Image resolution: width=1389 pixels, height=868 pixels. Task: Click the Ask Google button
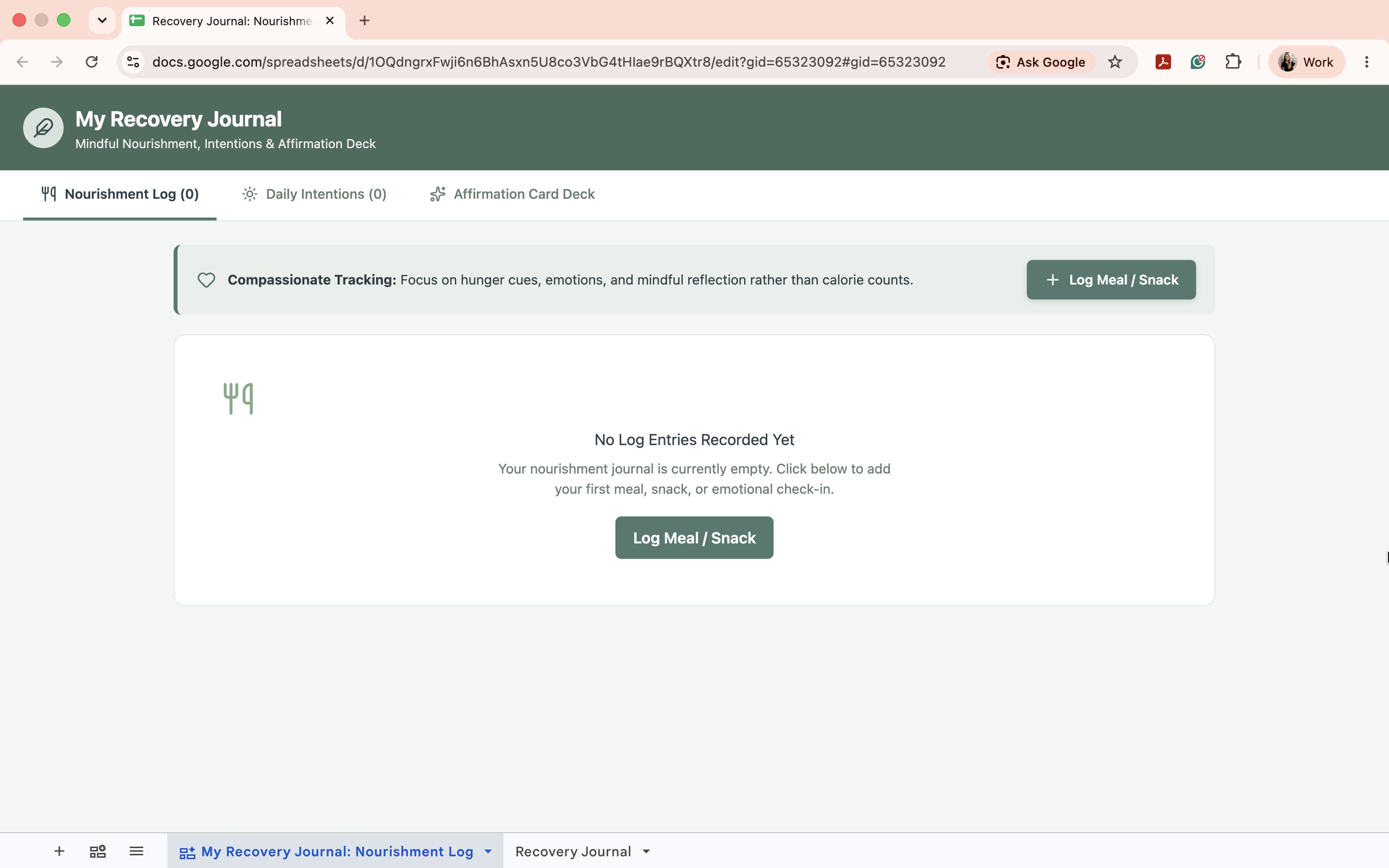point(1041,62)
